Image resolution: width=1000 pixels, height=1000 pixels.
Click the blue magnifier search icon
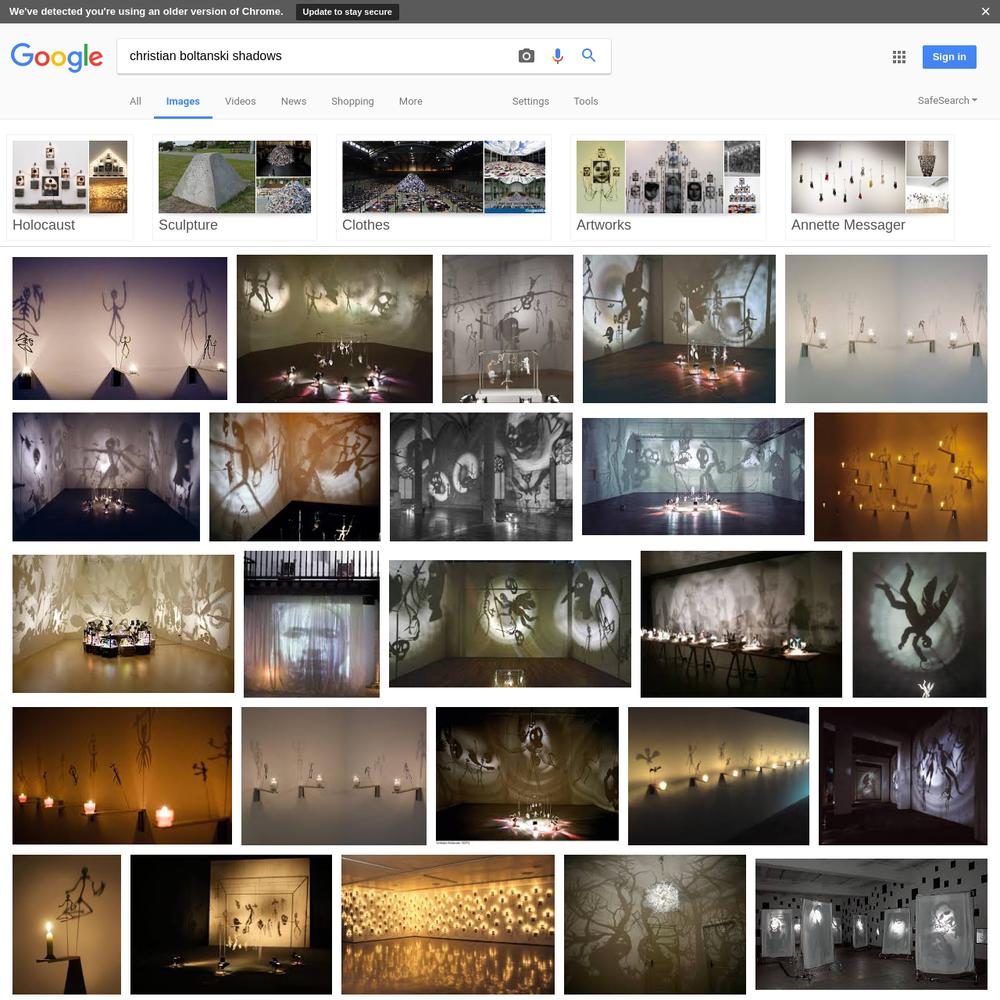[589, 55]
